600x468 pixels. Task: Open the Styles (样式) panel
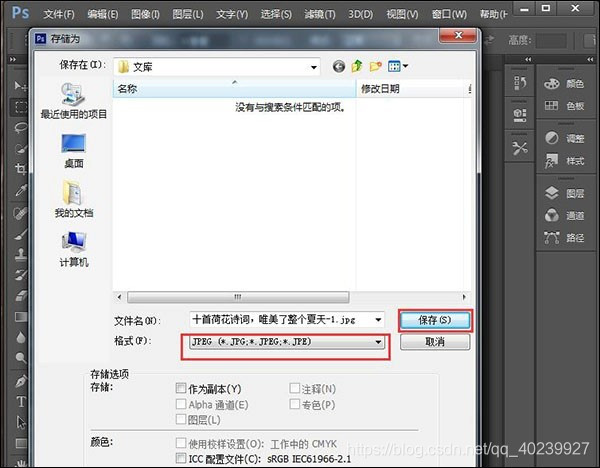[565, 161]
